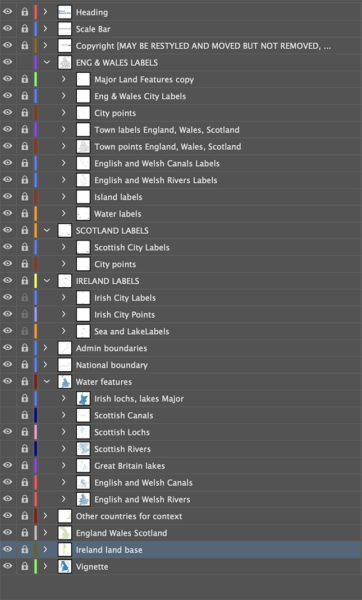Select 'Copyright [MAY BE RESTYLED...' layer name

(x=203, y=46)
